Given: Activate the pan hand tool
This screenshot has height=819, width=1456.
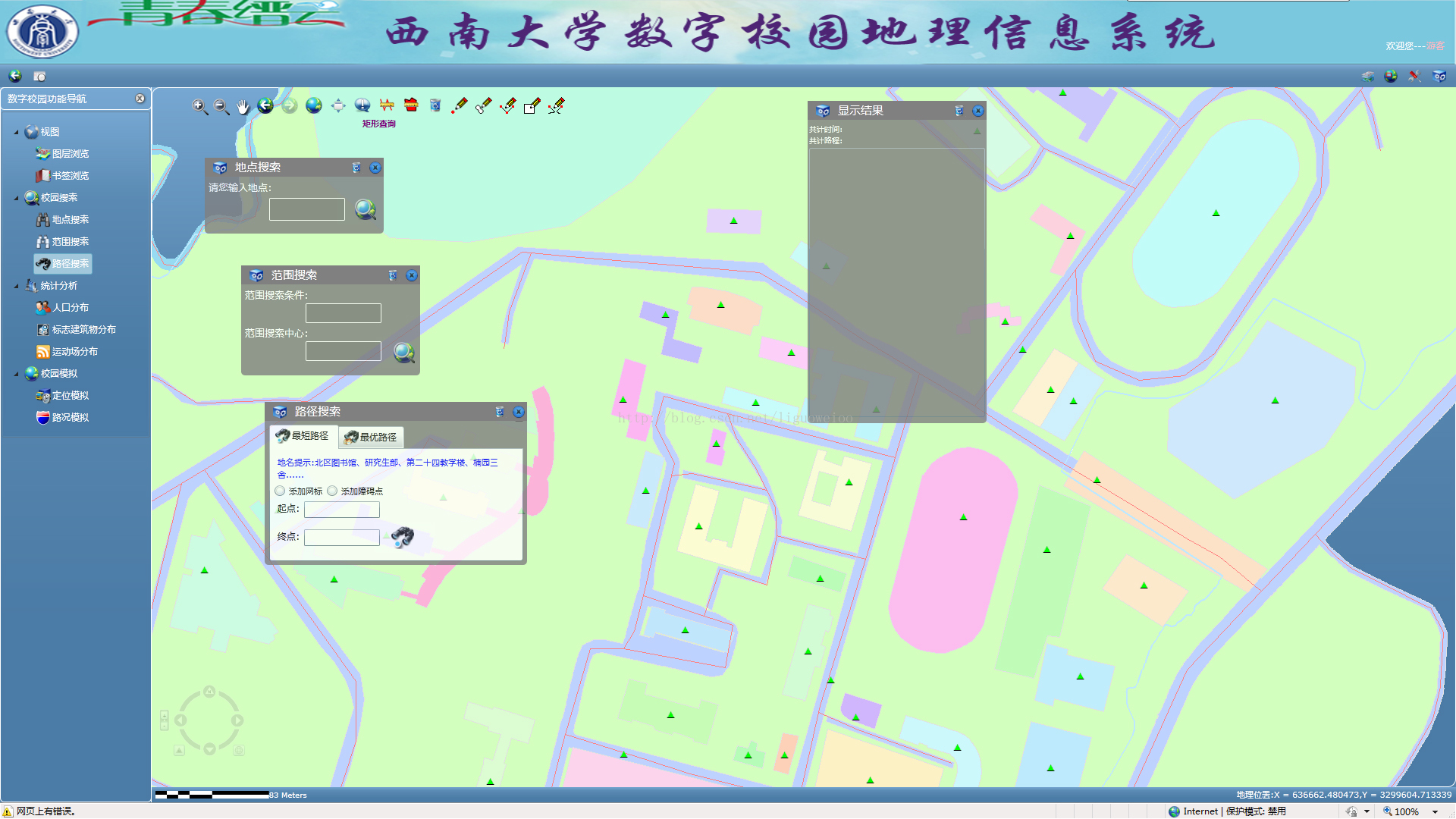Looking at the screenshot, I should [243, 106].
